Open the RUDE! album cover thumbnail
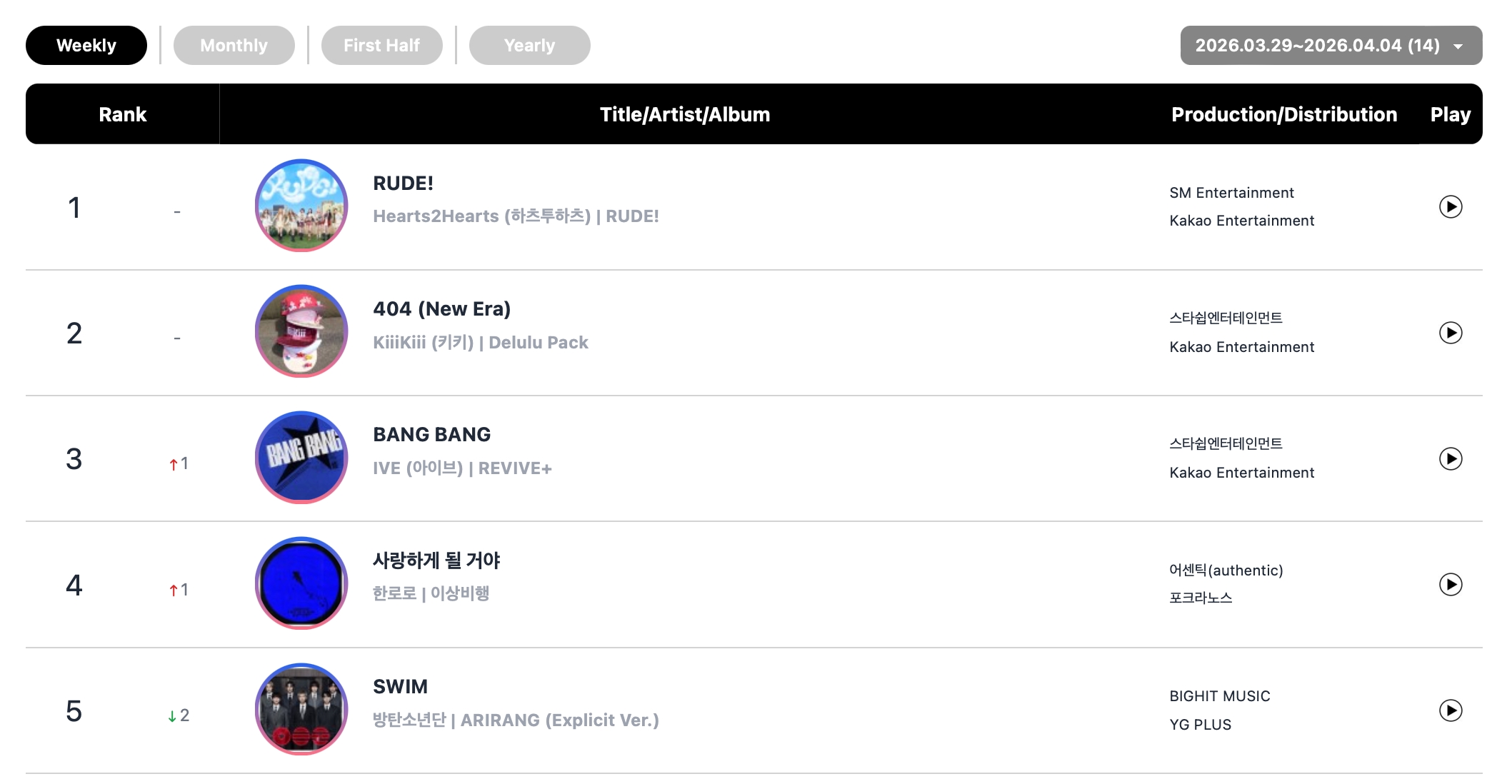Viewport: 1512px width, 784px height. tap(301, 206)
